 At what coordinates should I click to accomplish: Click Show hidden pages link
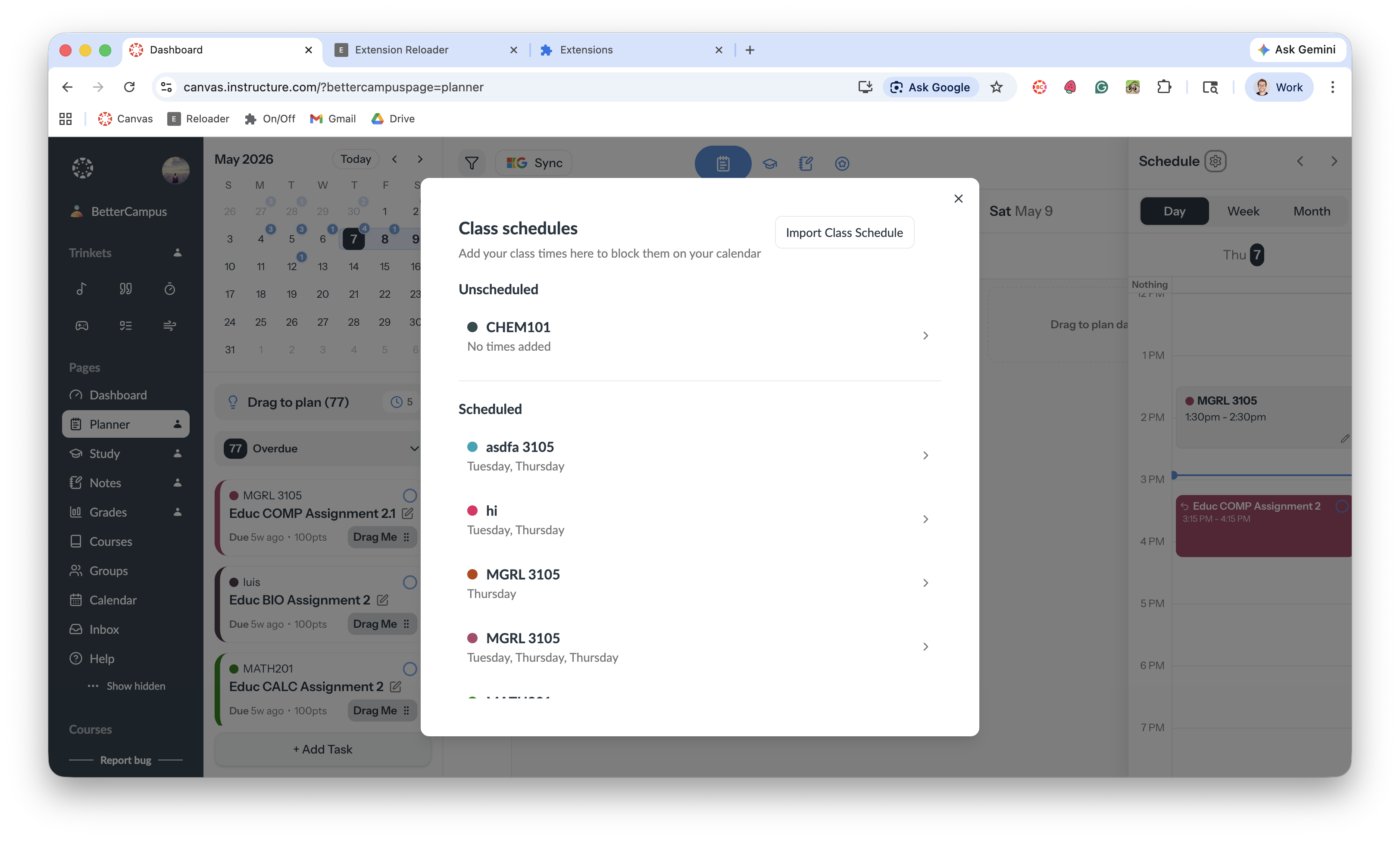click(x=126, y=686)
